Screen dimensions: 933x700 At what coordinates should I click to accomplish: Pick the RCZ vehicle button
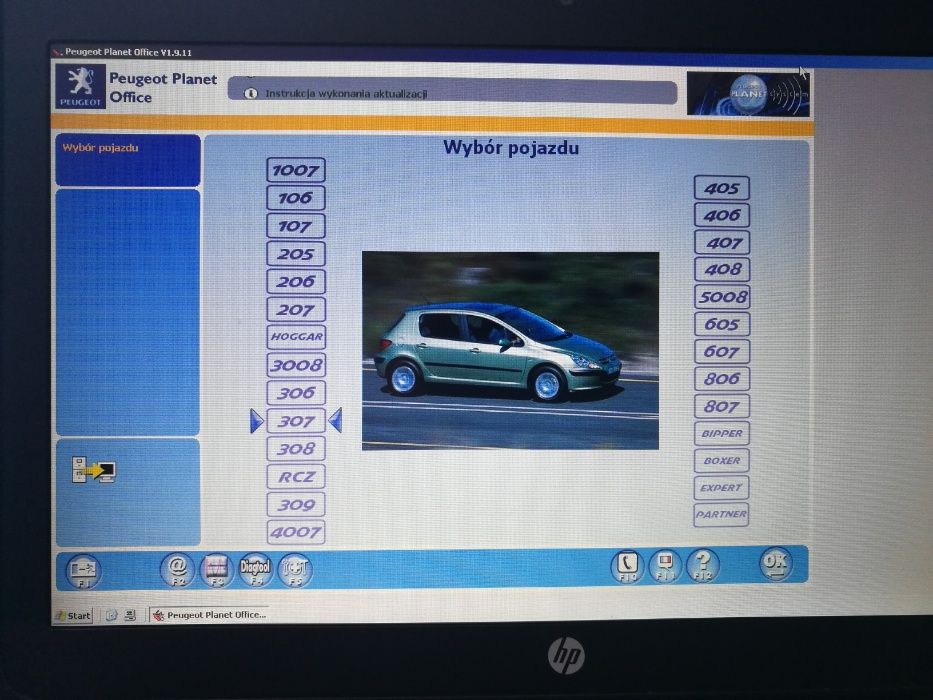point(296,477)
